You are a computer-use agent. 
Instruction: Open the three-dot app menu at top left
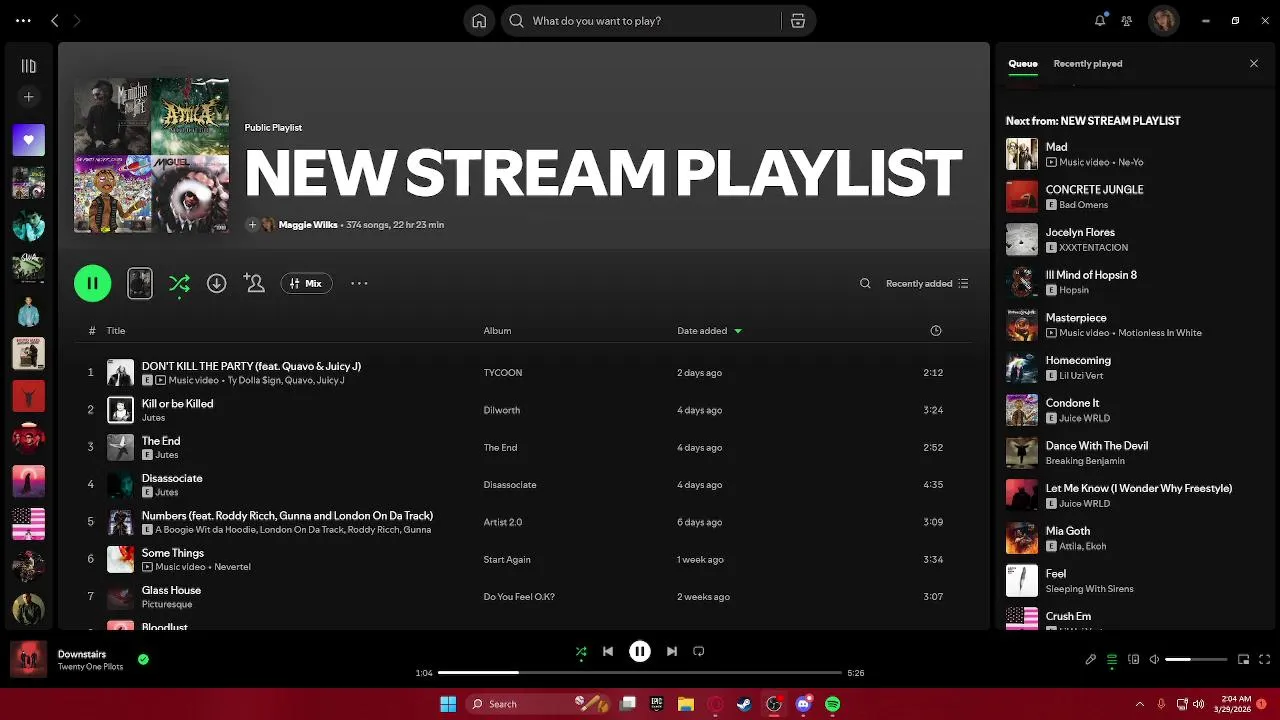tap(23, 20)
